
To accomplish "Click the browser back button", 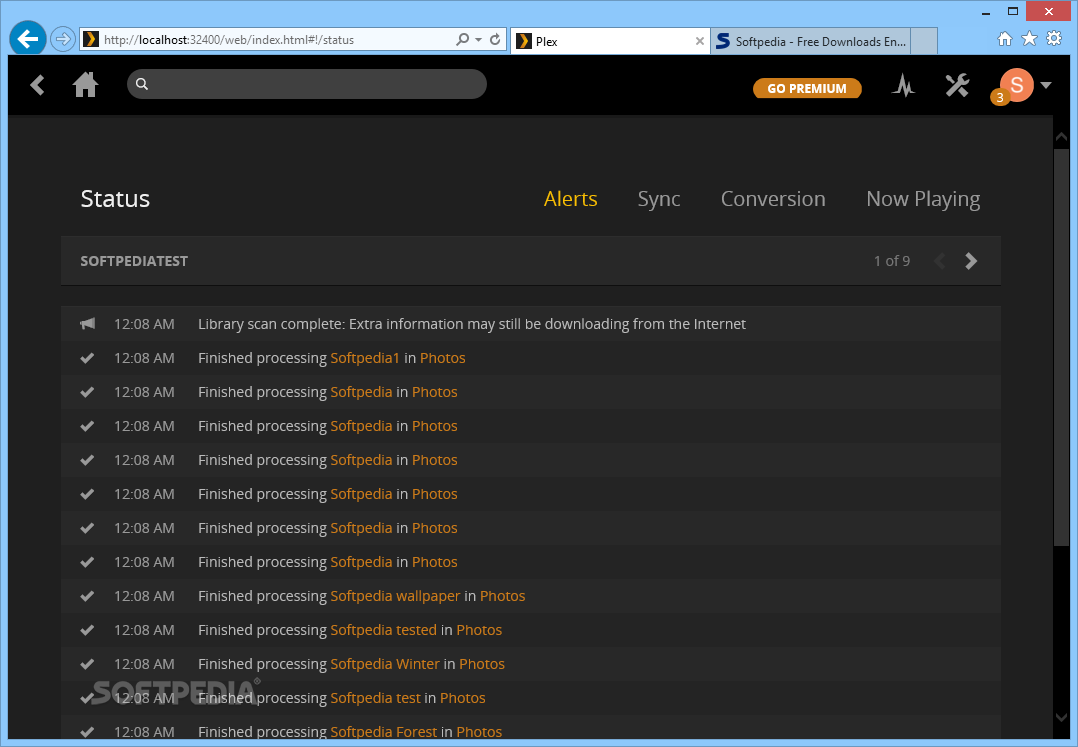I will click(x=28, y=39).
